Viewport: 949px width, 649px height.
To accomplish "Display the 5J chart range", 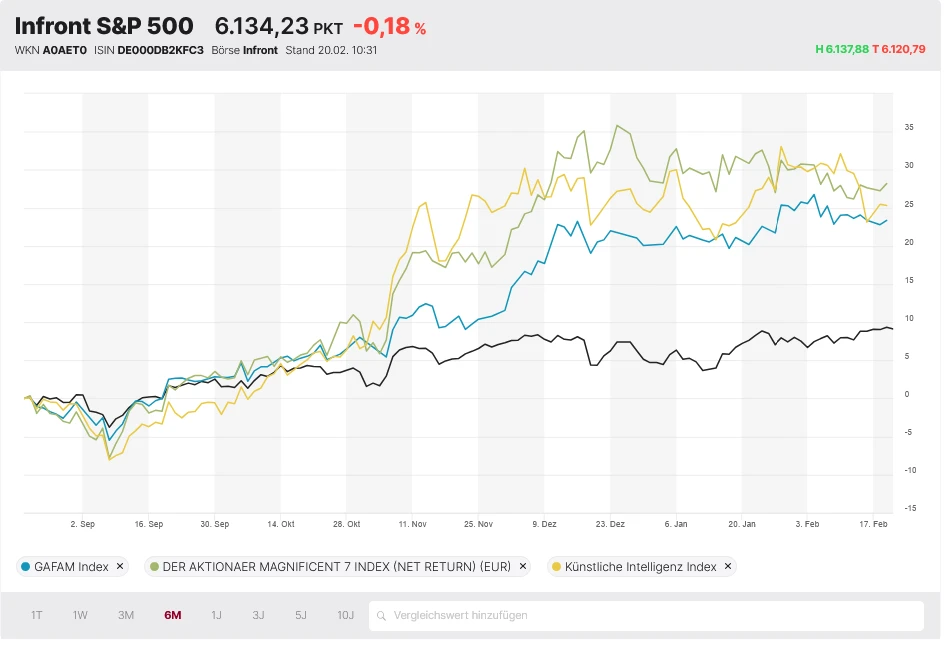I will click(301, 615).
